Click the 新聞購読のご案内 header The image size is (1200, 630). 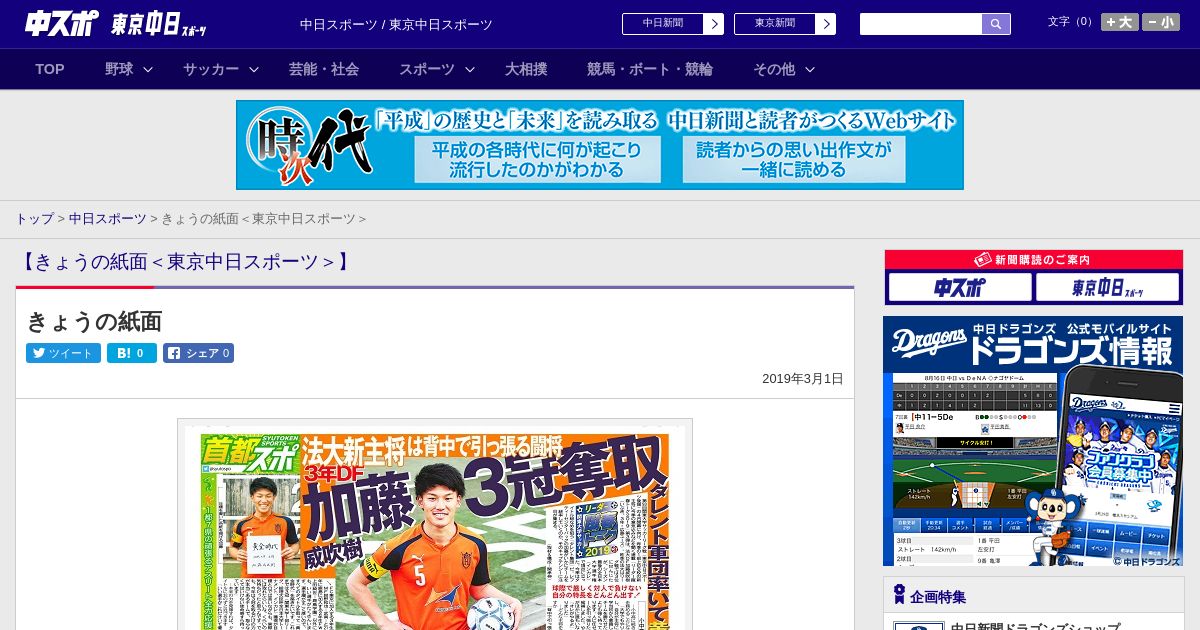click(x=1034, y=260)
